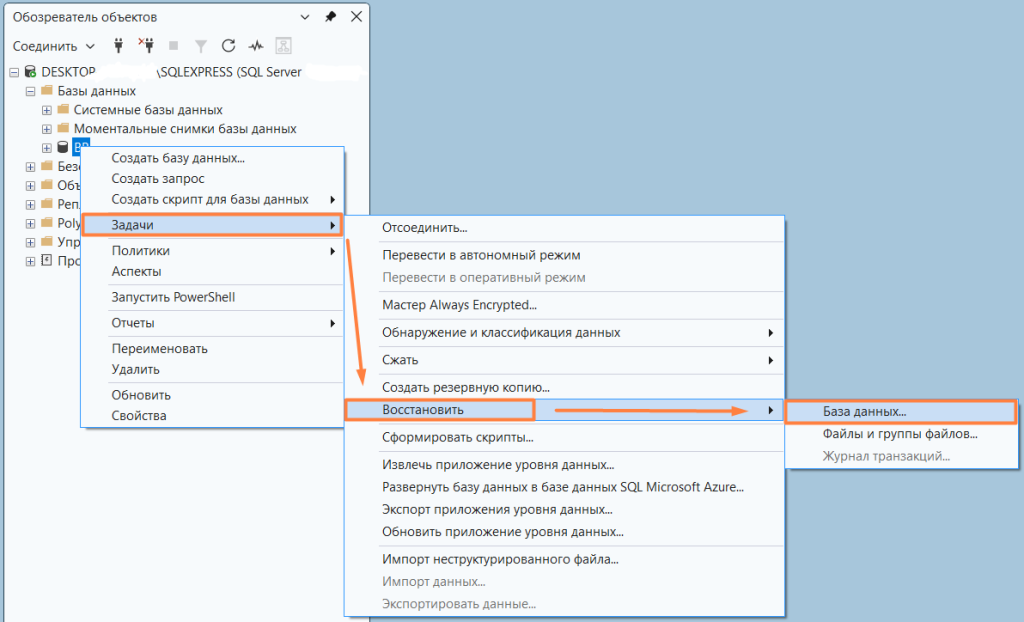Open the window position dropdown arrow in panel header
This screenshot has width=1024, height=622.
(x=304, y=17)
